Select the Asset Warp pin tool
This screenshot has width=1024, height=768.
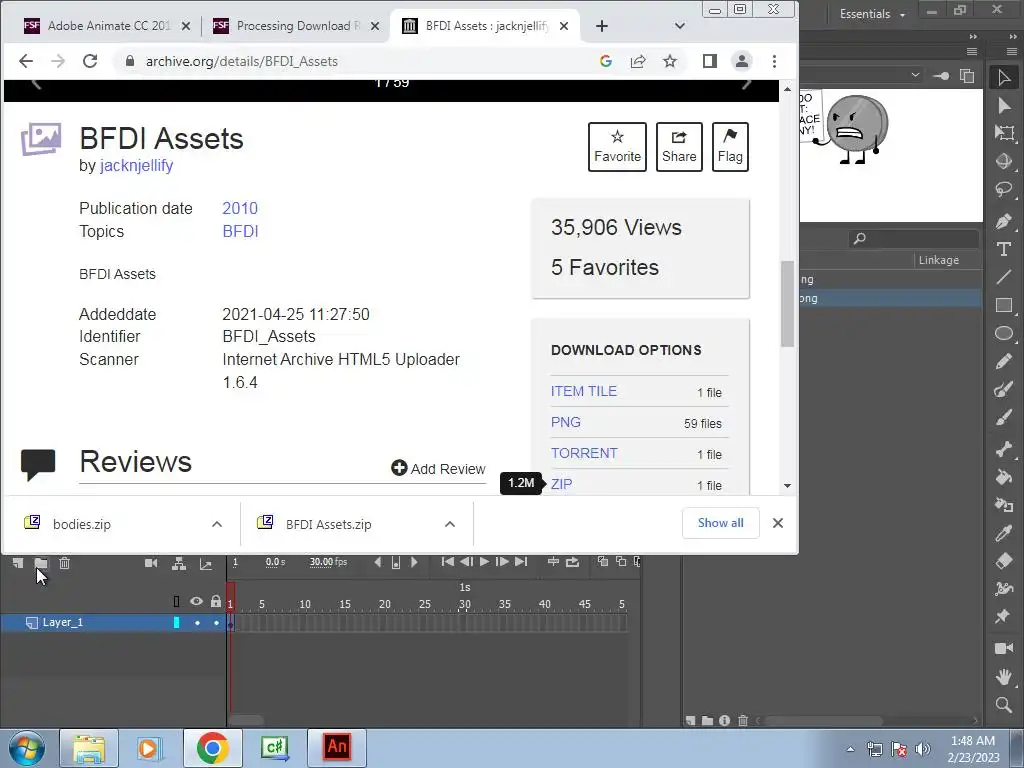click(x=1004, y=616)
